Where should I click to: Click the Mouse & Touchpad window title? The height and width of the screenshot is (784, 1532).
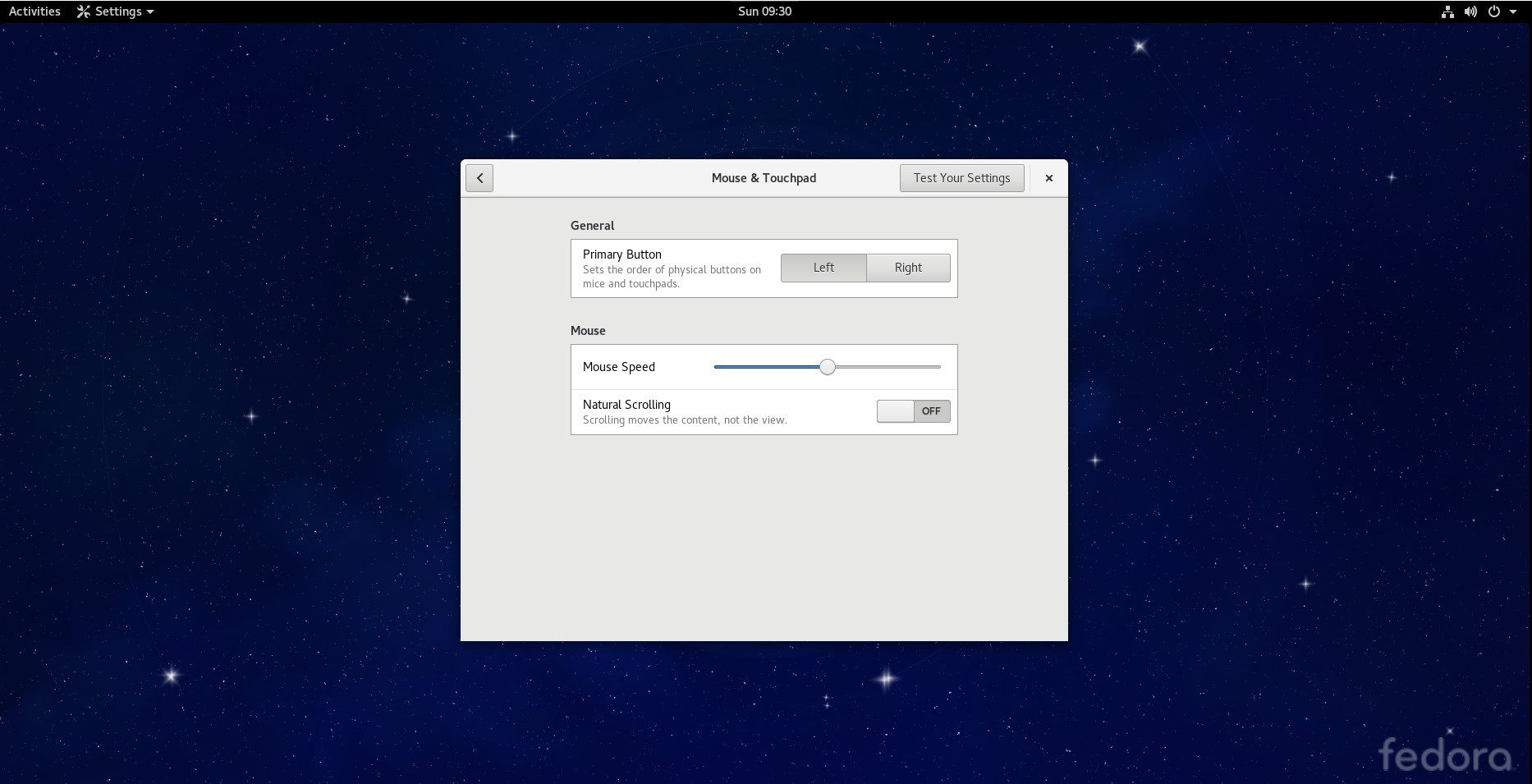(x=764, y=178)
